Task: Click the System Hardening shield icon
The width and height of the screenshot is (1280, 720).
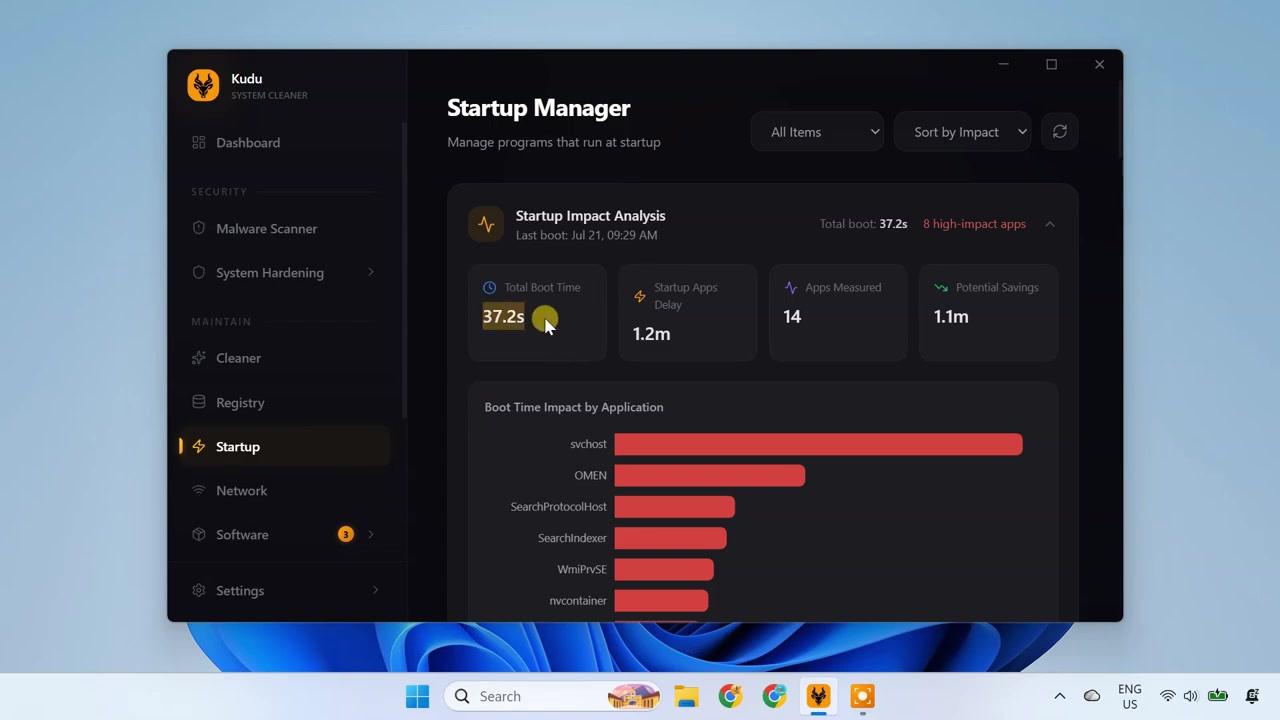Action: [x=198, y=272]
